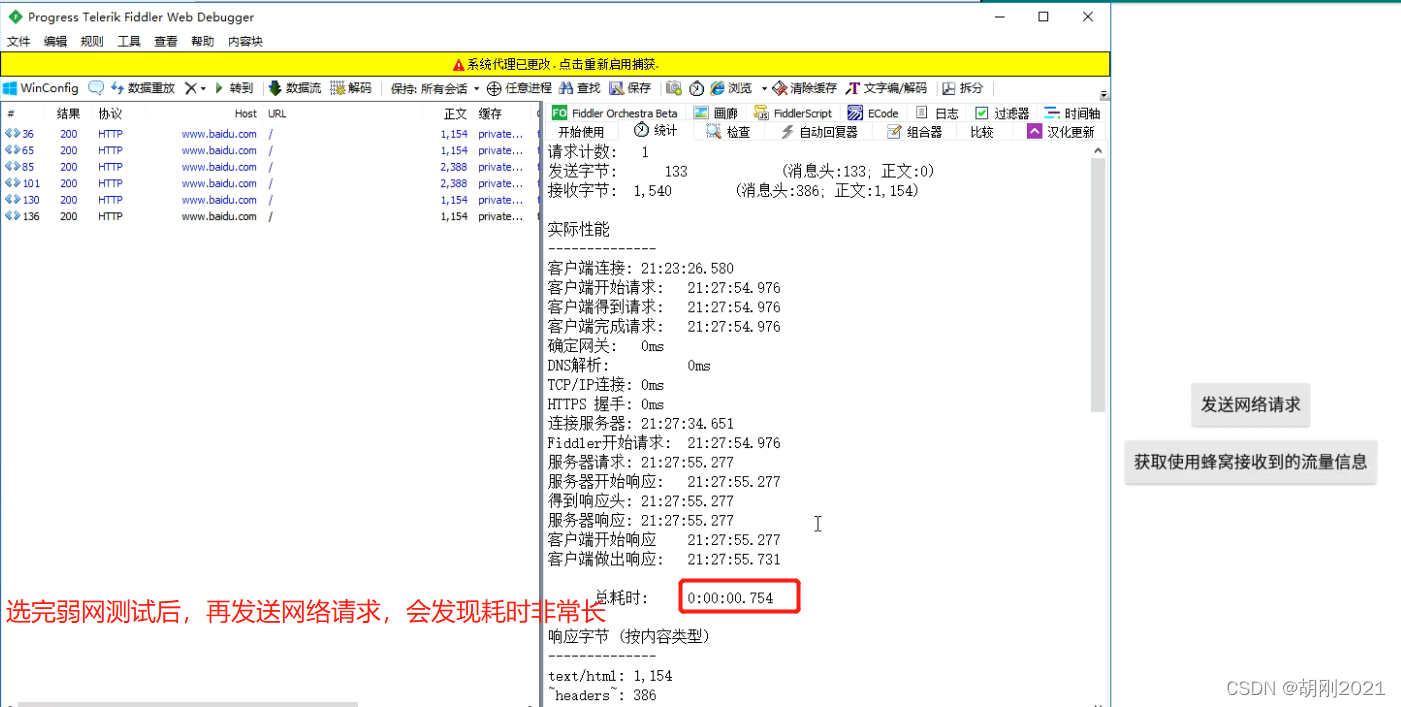The width and height of the screenshot is (1401, 707).
Task: Switch to FiddlerScript tab
Action: (x=793, y=113)
